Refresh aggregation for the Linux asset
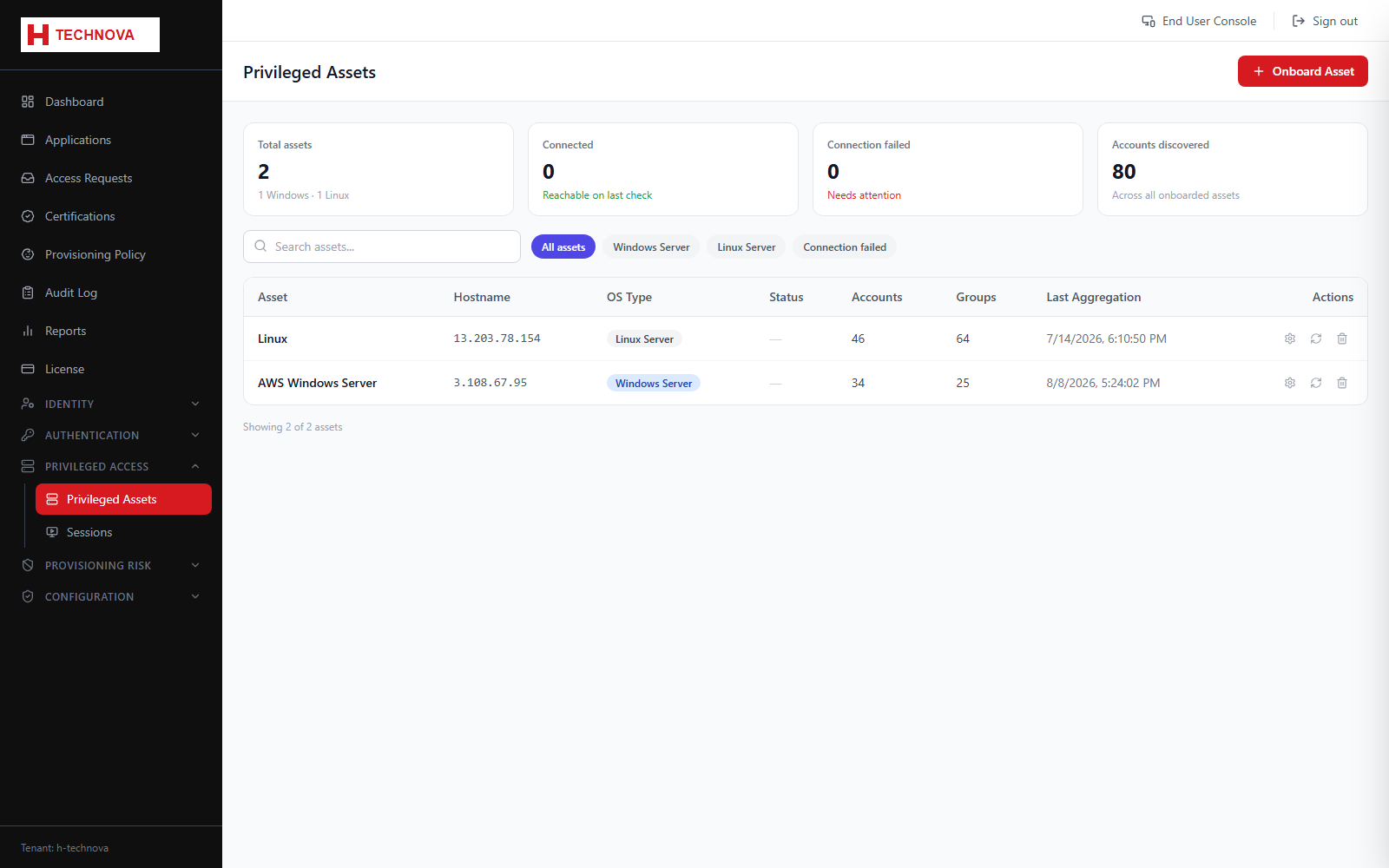Image resolution: width=1389 pixels, height=868 pixels. point(1316,339)
